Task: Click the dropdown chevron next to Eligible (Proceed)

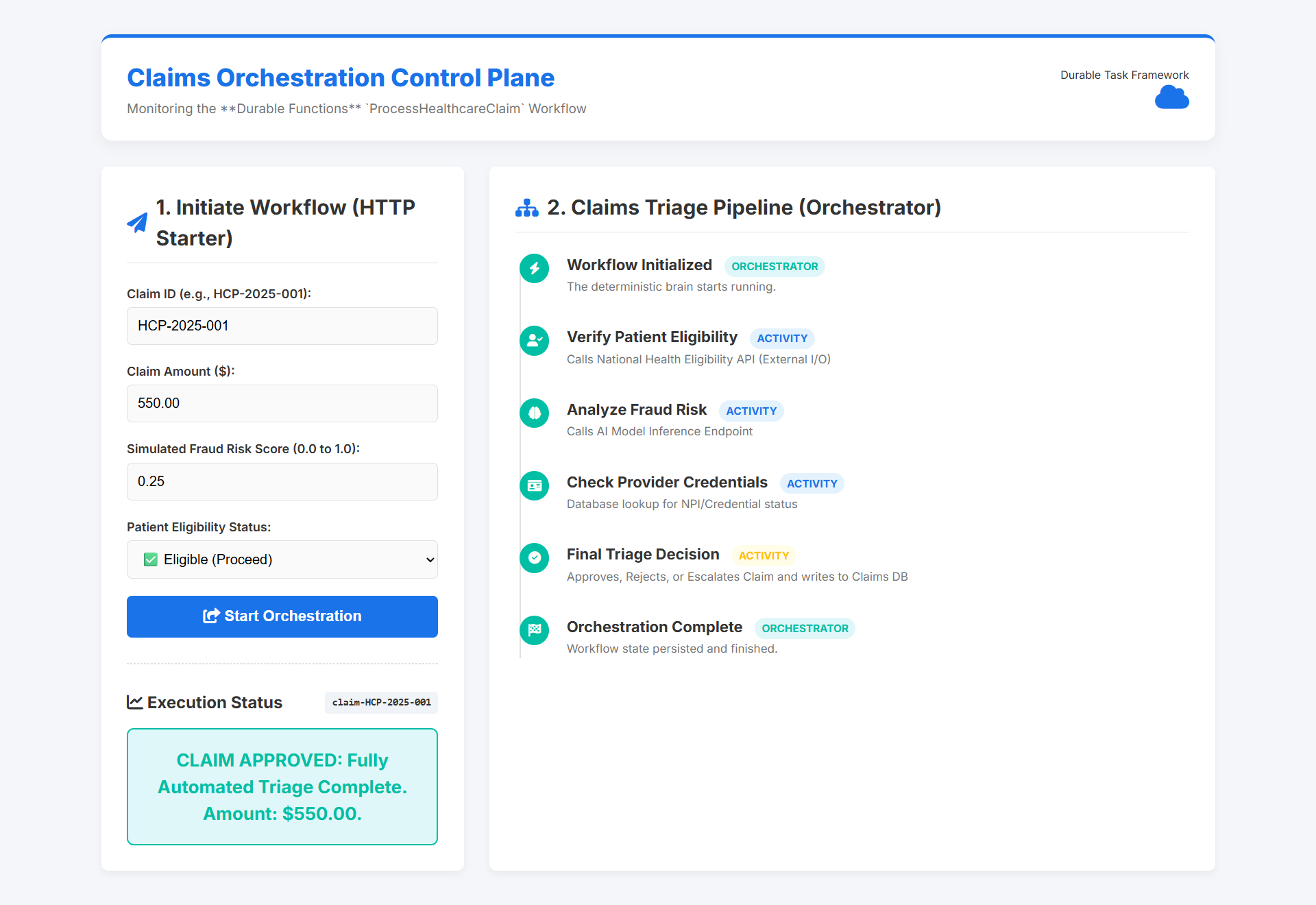Action: click(430, 559)
